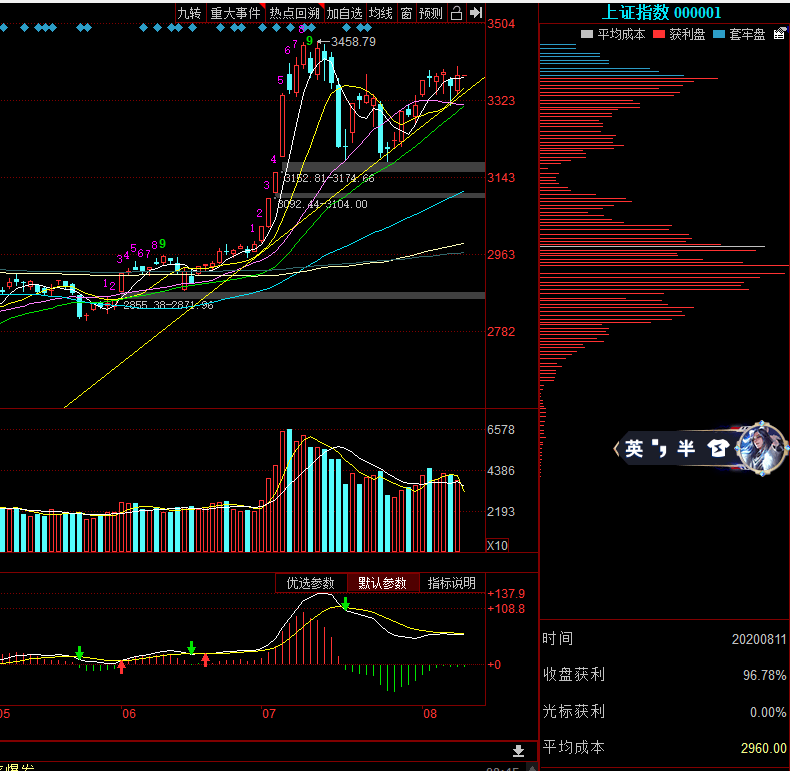The image size is (790, 771).
Task: Open chip distribution settings icon
Action: (x=780, y=34)
